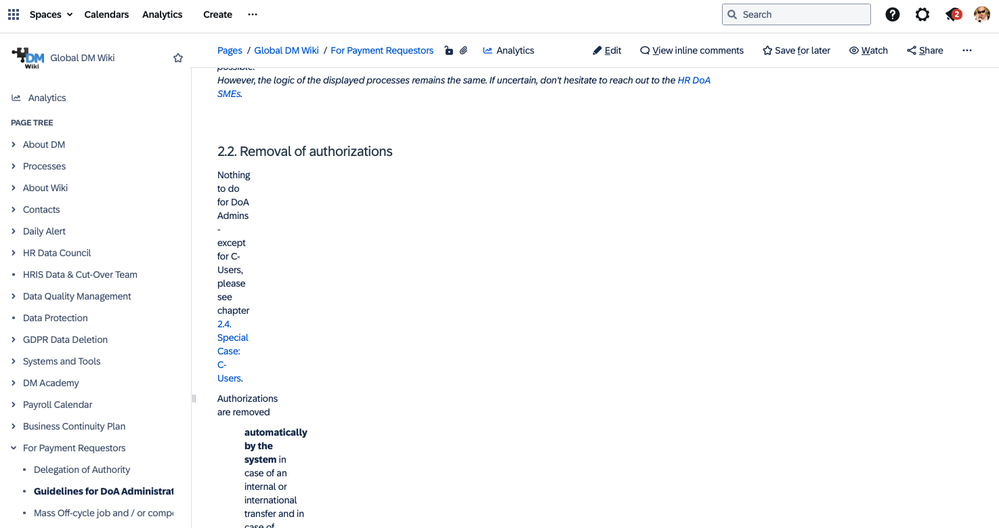
Task: Collapse the For Payment Requestors tree
Action: (x=13, y=448)
